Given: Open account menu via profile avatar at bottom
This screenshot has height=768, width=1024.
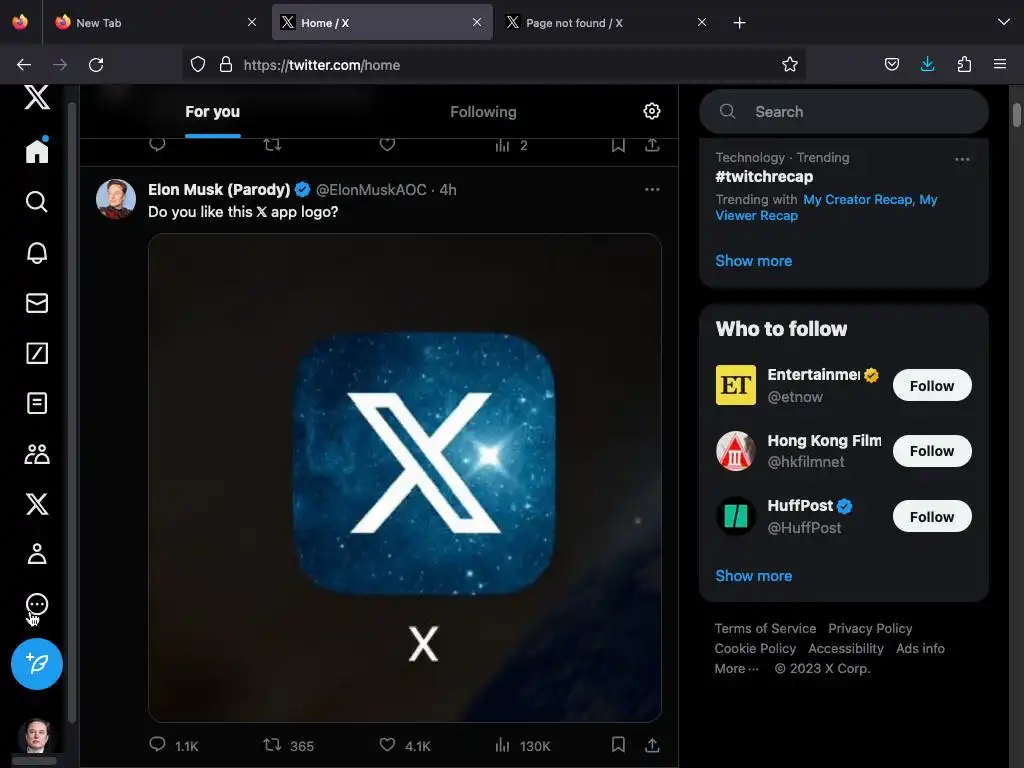Looking at the screenshot, I should 37,736.
